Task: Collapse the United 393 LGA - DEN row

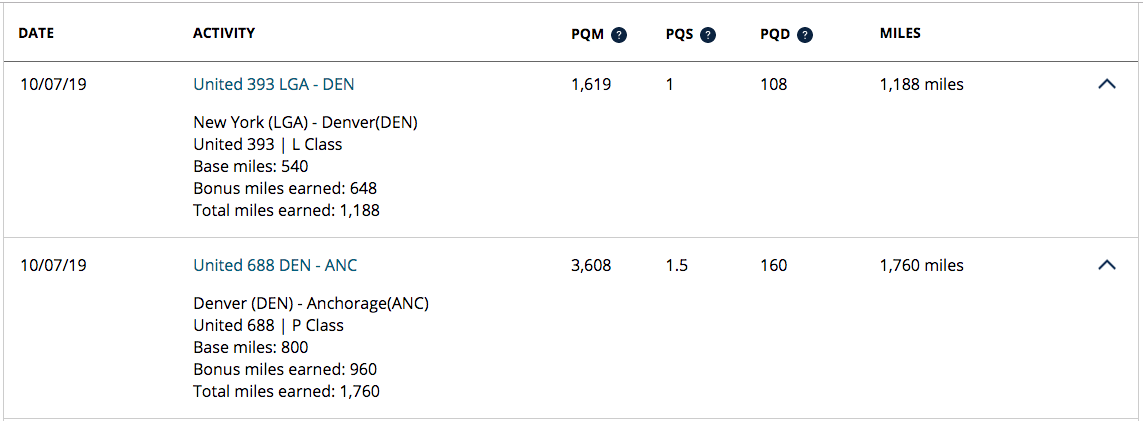Action: [x=1106, y=85]
